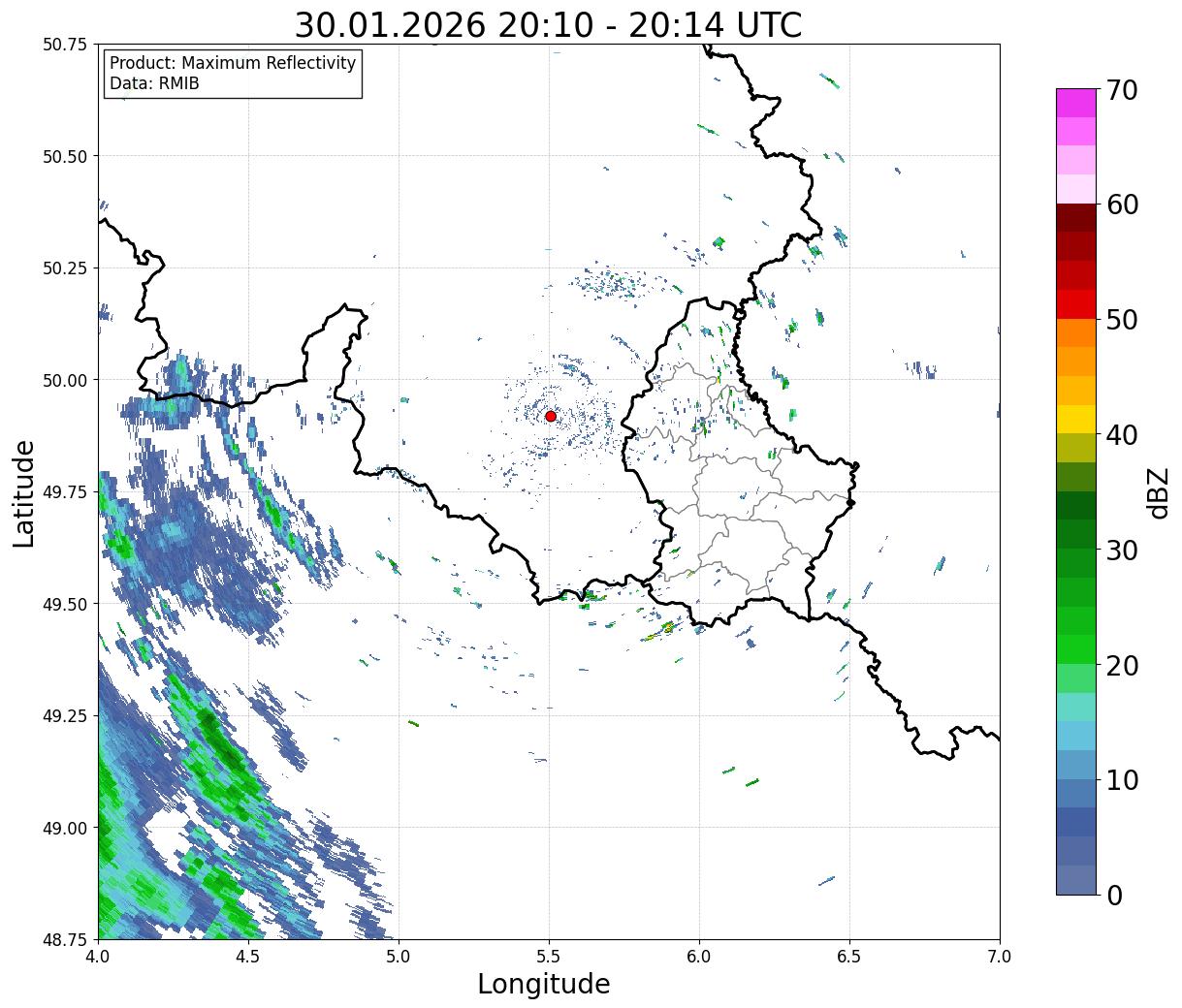
Task: Click the red radar location marker
Action: click(551, 416)
